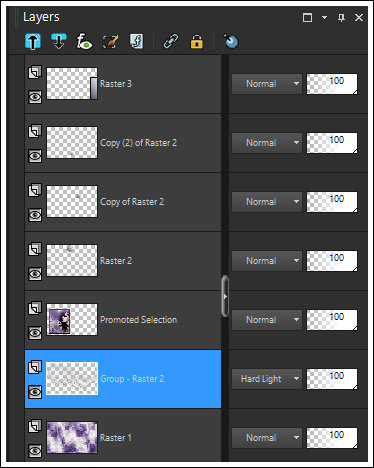The width and height of the screenshot is (374, 468).
Task: Click the auto-hide pin button
Action: pyautogui.click(x=341, y=17)
